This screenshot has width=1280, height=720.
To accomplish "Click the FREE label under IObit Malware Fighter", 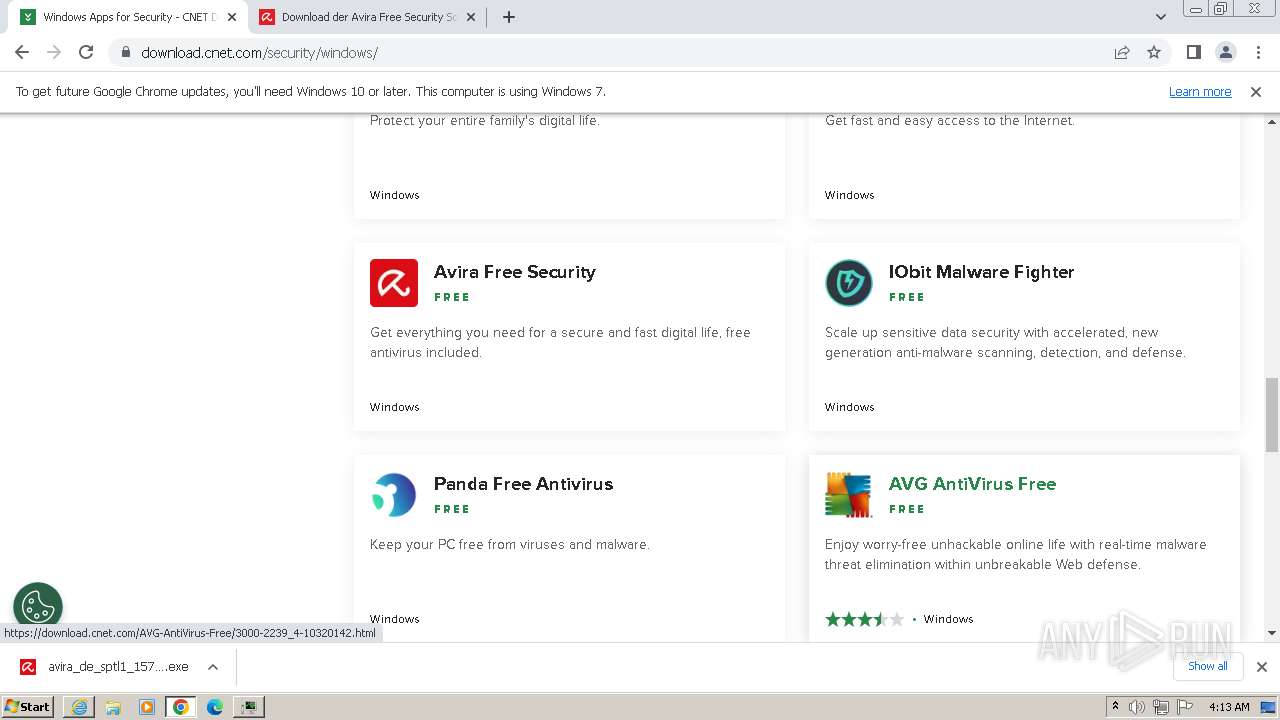I will tap(907, 297).
